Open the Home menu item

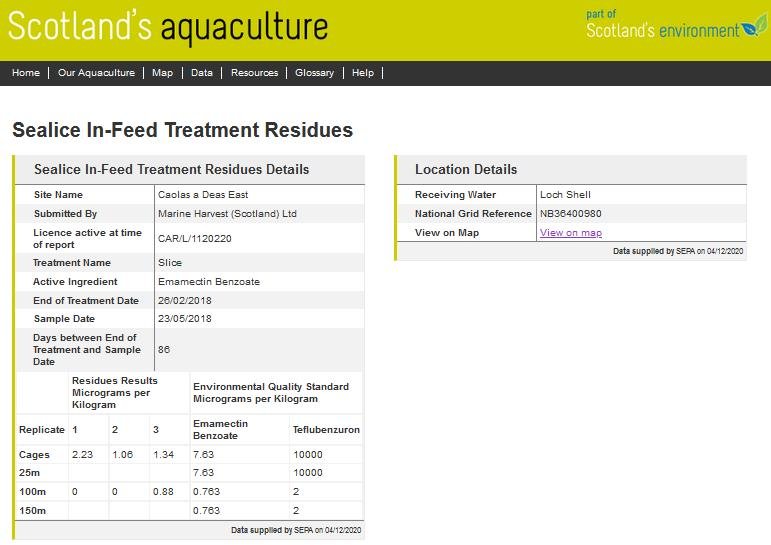point(26,73)
